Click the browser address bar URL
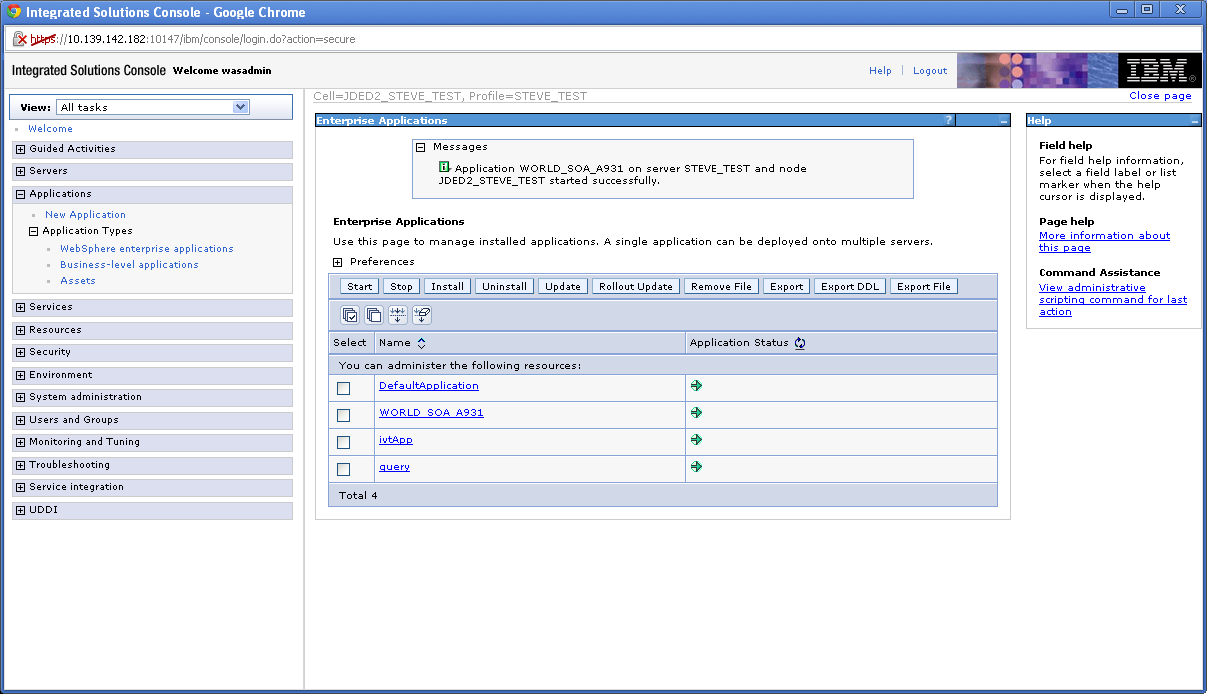 (x=193, y=40)
